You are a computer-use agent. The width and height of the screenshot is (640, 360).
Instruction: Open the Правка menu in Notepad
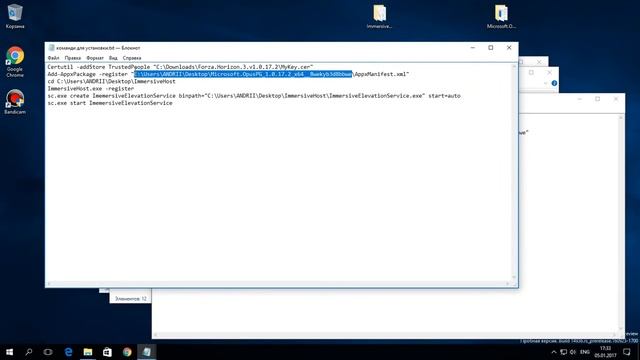coord(73,58)
